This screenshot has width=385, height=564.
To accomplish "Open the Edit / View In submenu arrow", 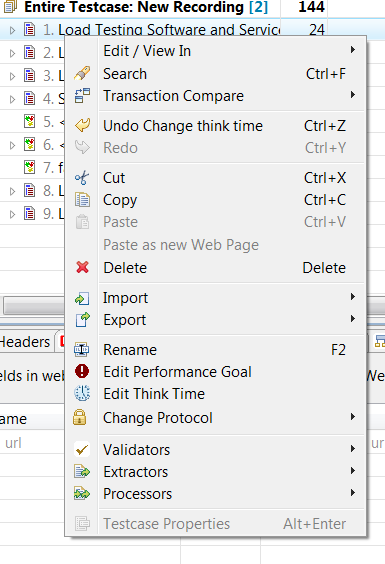I will click(x=353, y=50).
